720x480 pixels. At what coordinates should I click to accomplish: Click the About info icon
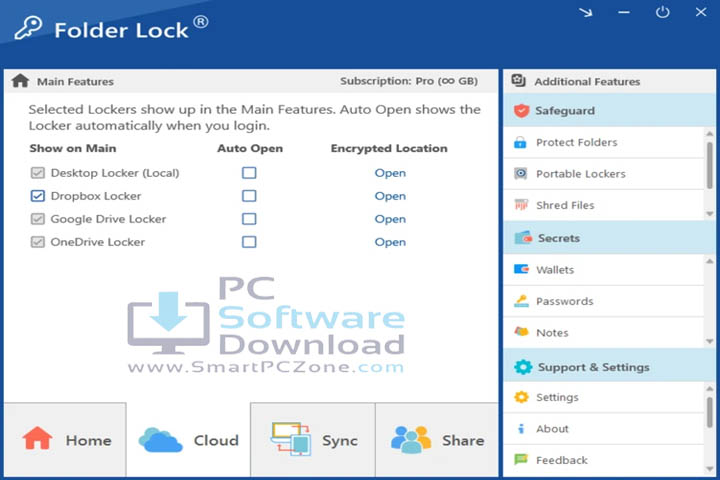click(x=521, y=429)
